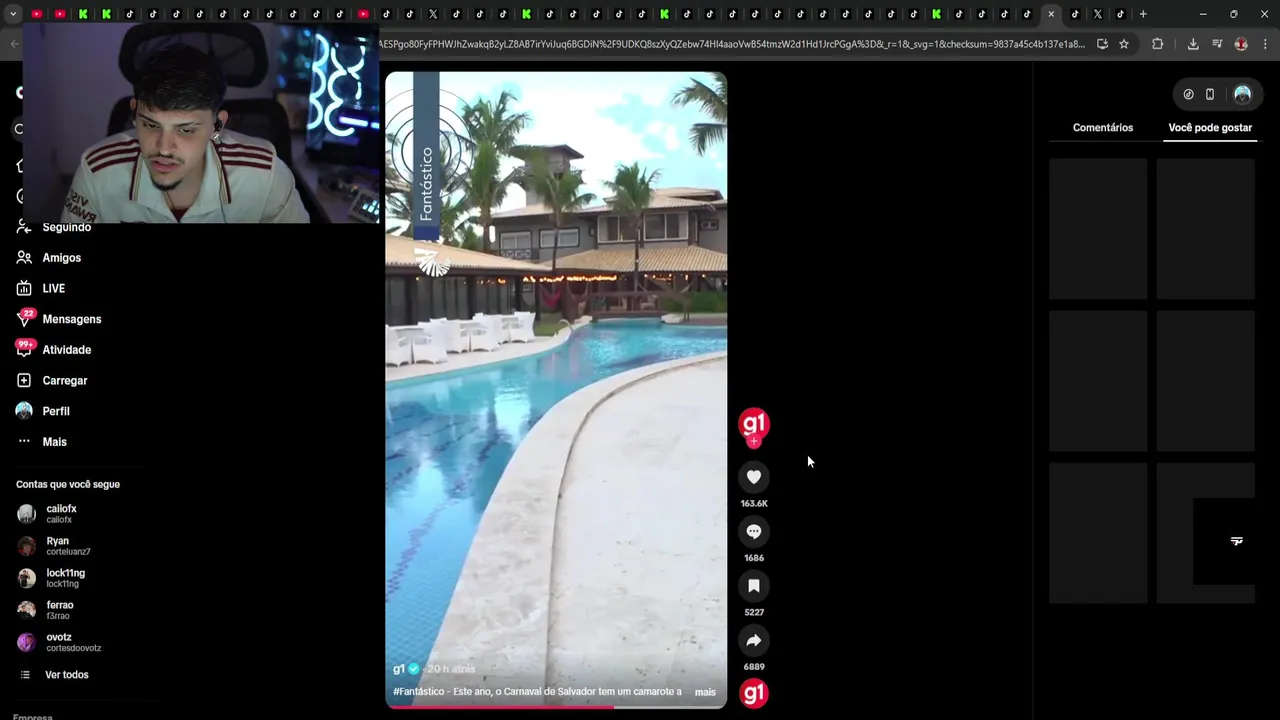
Task: Go to Perfil in the sidebar
Action: [55, 411]
